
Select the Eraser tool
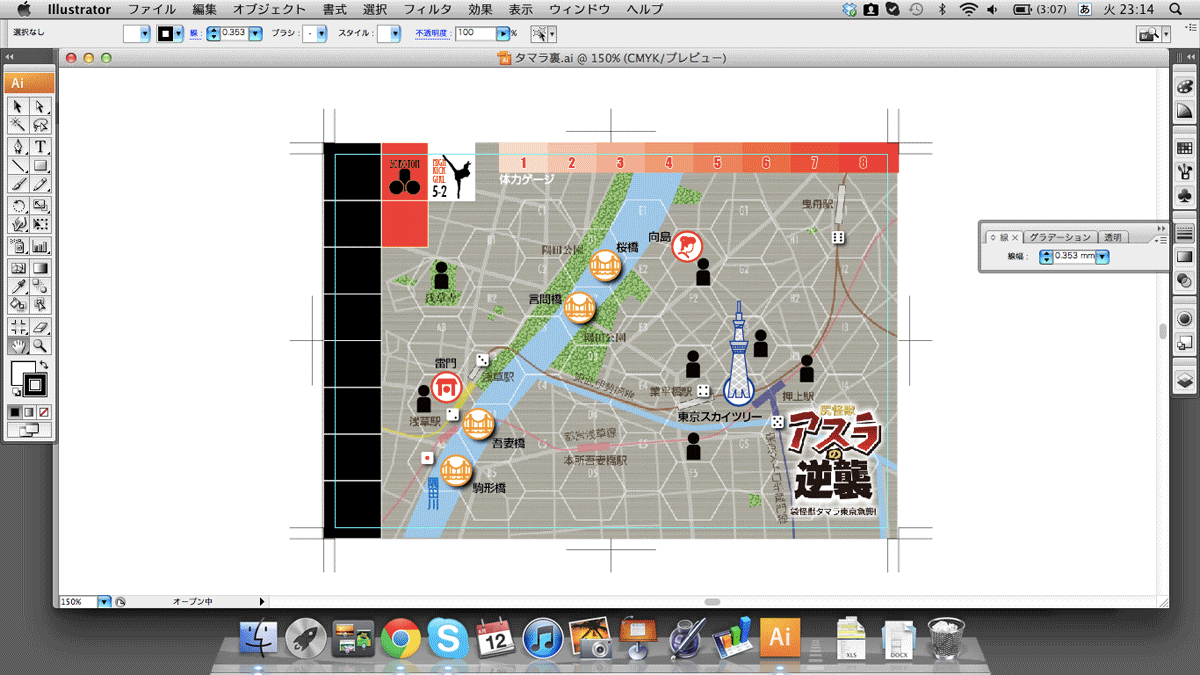point(40,326)
